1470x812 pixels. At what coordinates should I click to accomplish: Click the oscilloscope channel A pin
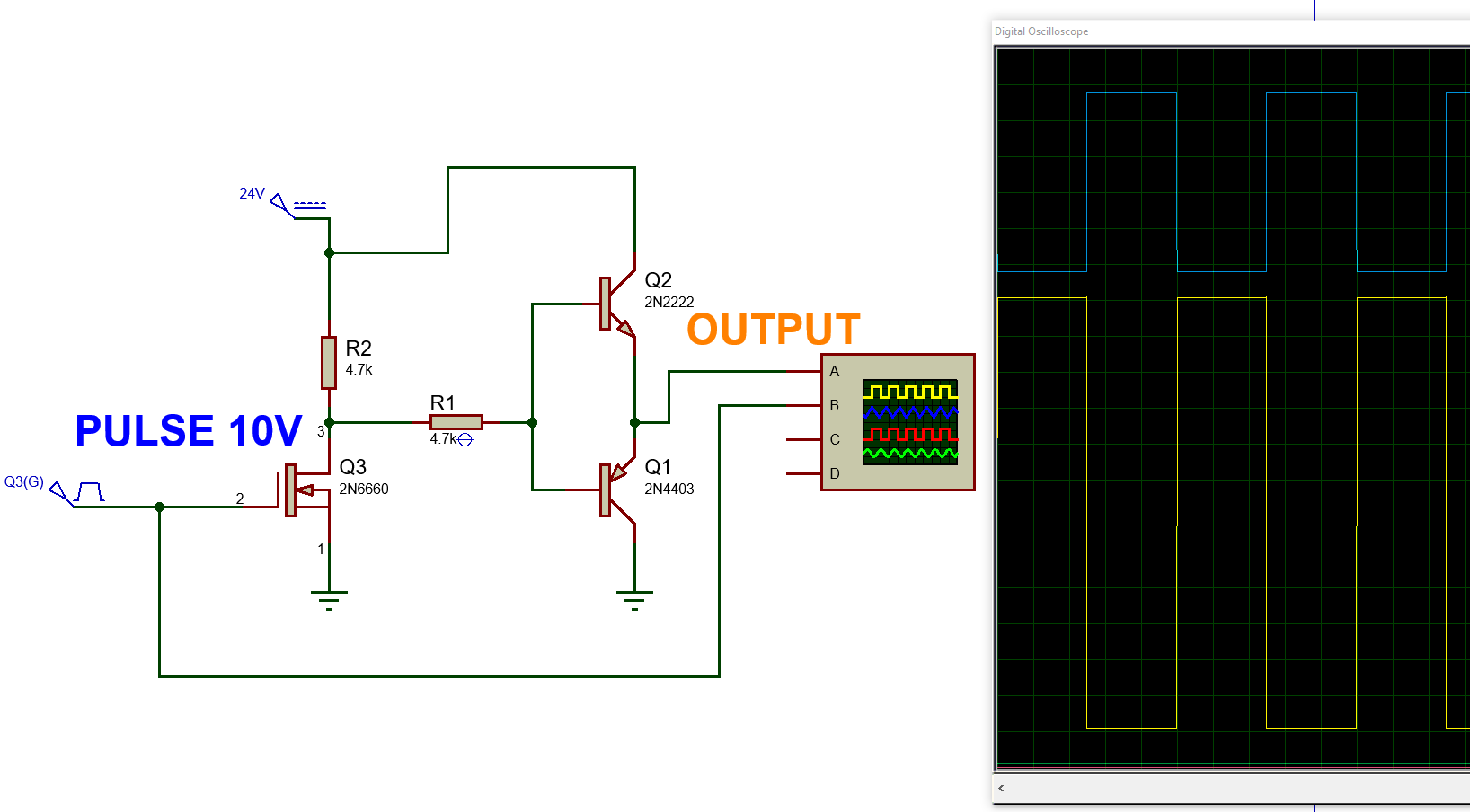(802, 371)
